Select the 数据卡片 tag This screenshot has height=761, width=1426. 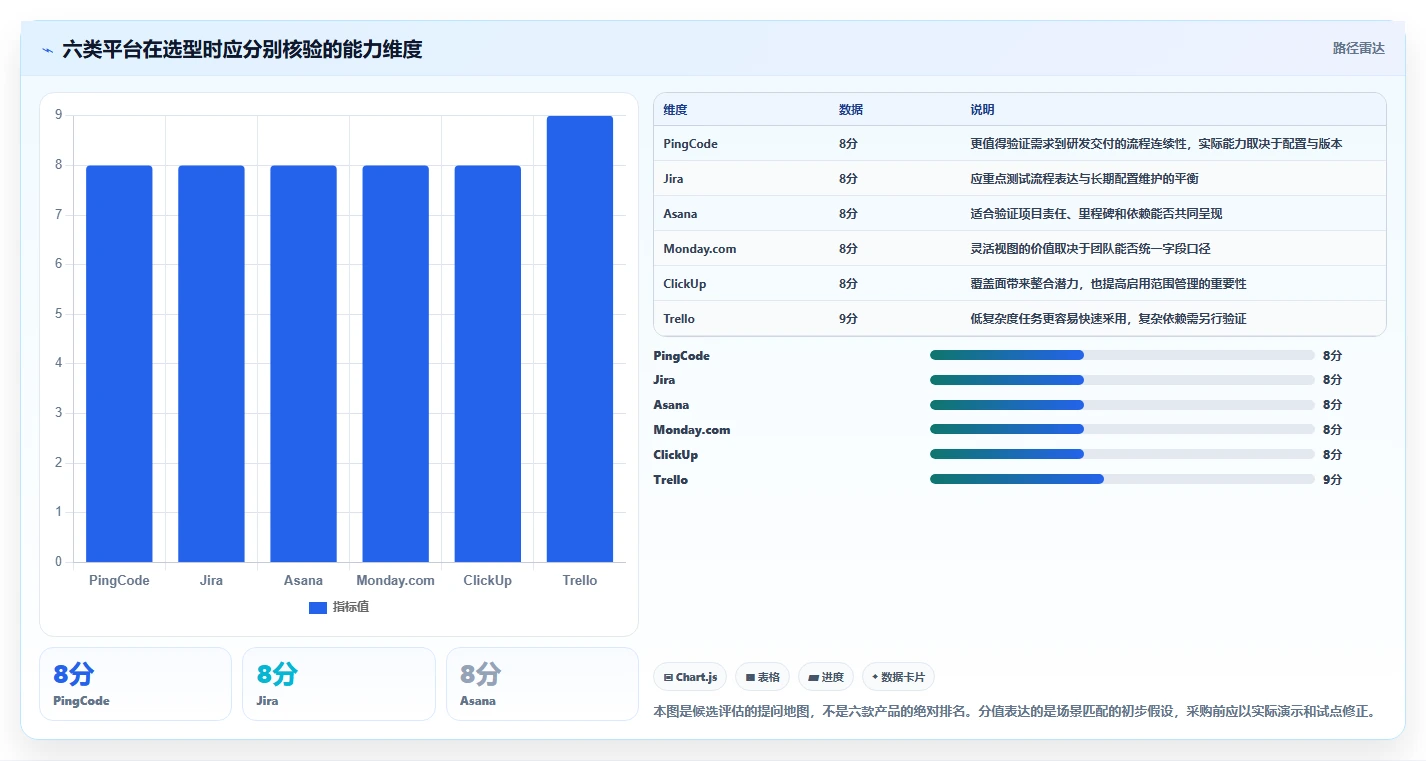click(898, 677)
